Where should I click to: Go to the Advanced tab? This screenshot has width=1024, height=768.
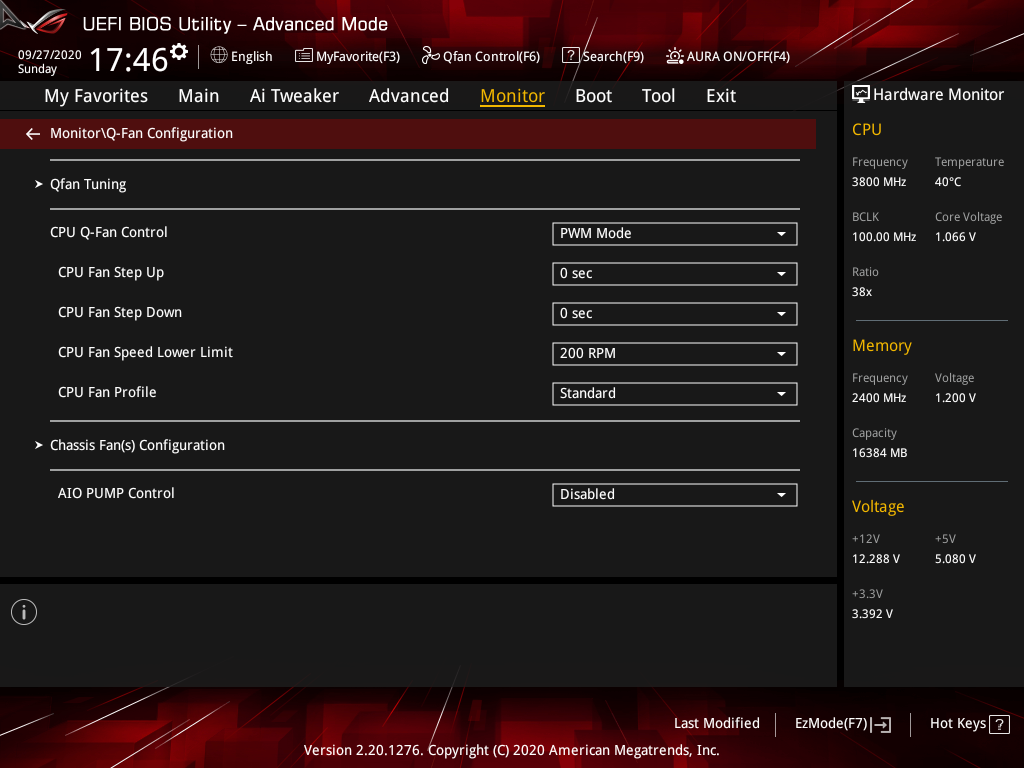[409, 96]
